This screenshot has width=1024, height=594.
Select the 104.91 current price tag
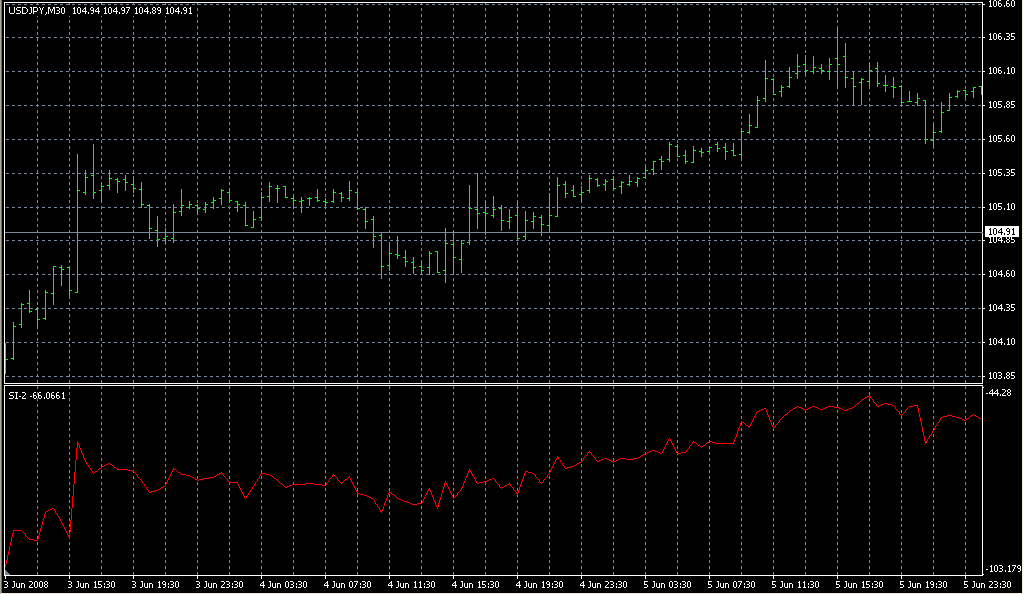[x=1002, y=232]
